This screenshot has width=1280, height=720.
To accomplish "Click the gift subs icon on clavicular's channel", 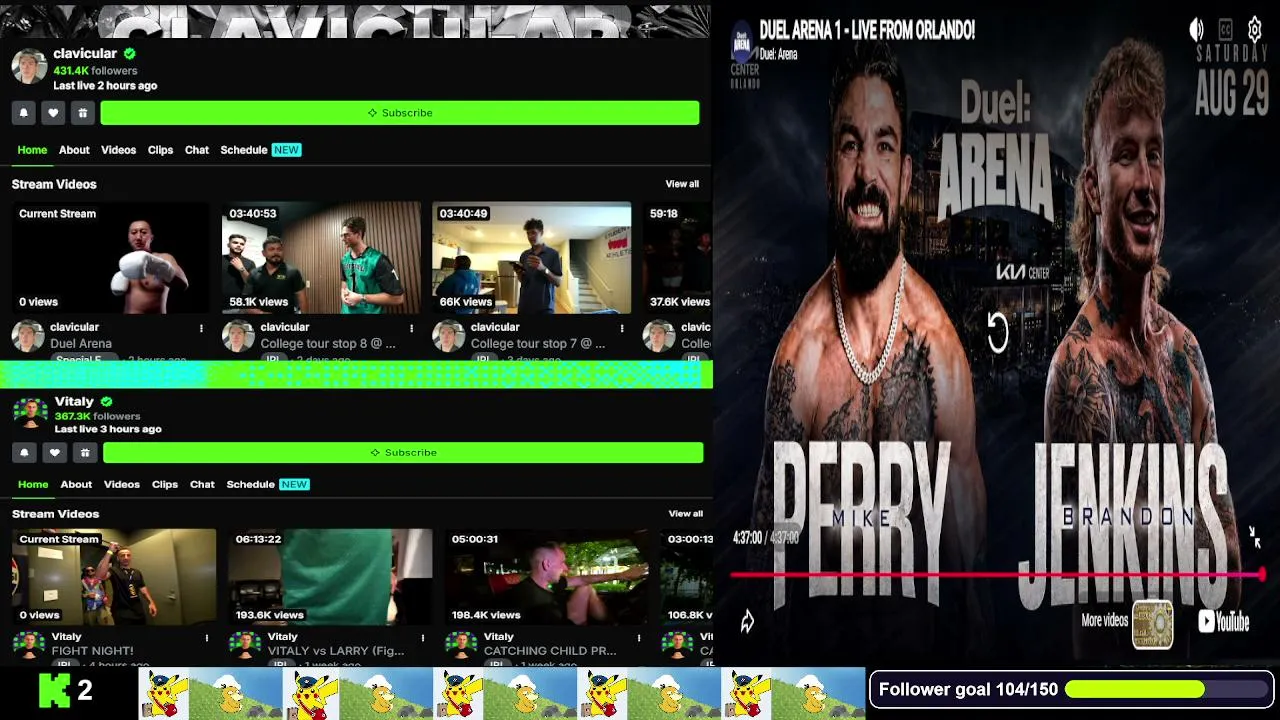I will [x=83, y=113].
